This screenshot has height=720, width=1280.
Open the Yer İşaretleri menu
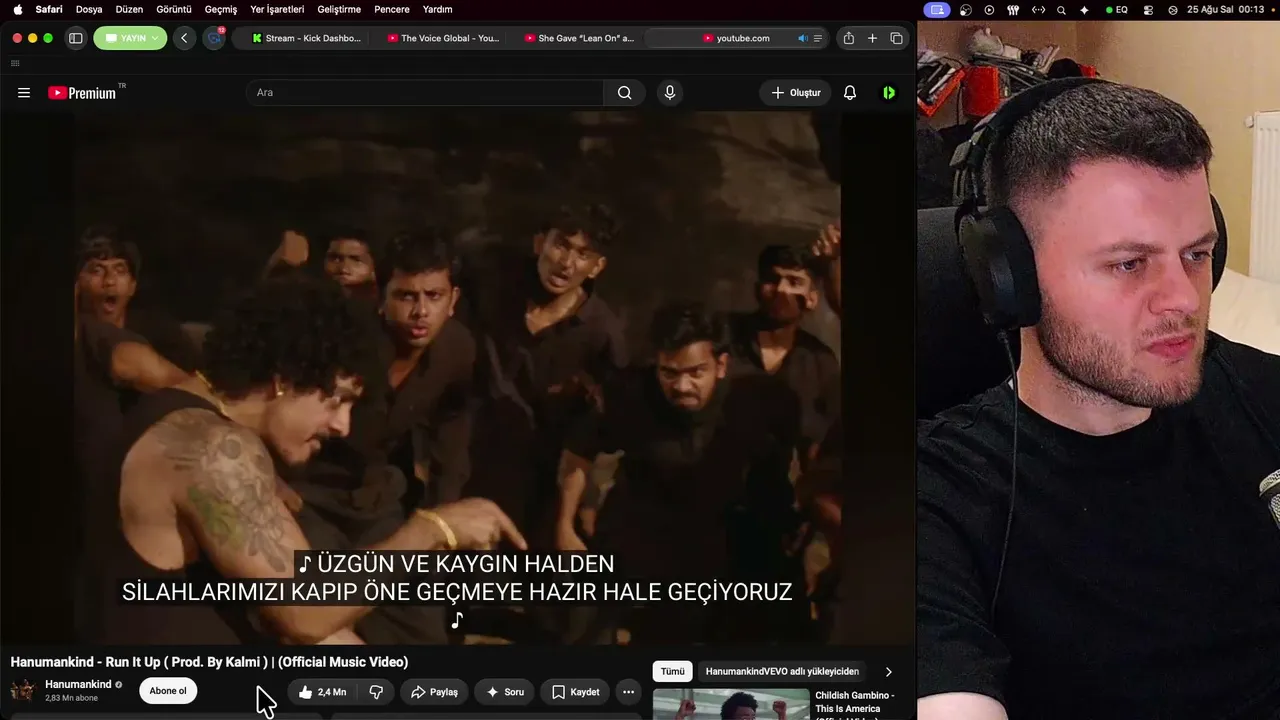[x=277, y=9]
